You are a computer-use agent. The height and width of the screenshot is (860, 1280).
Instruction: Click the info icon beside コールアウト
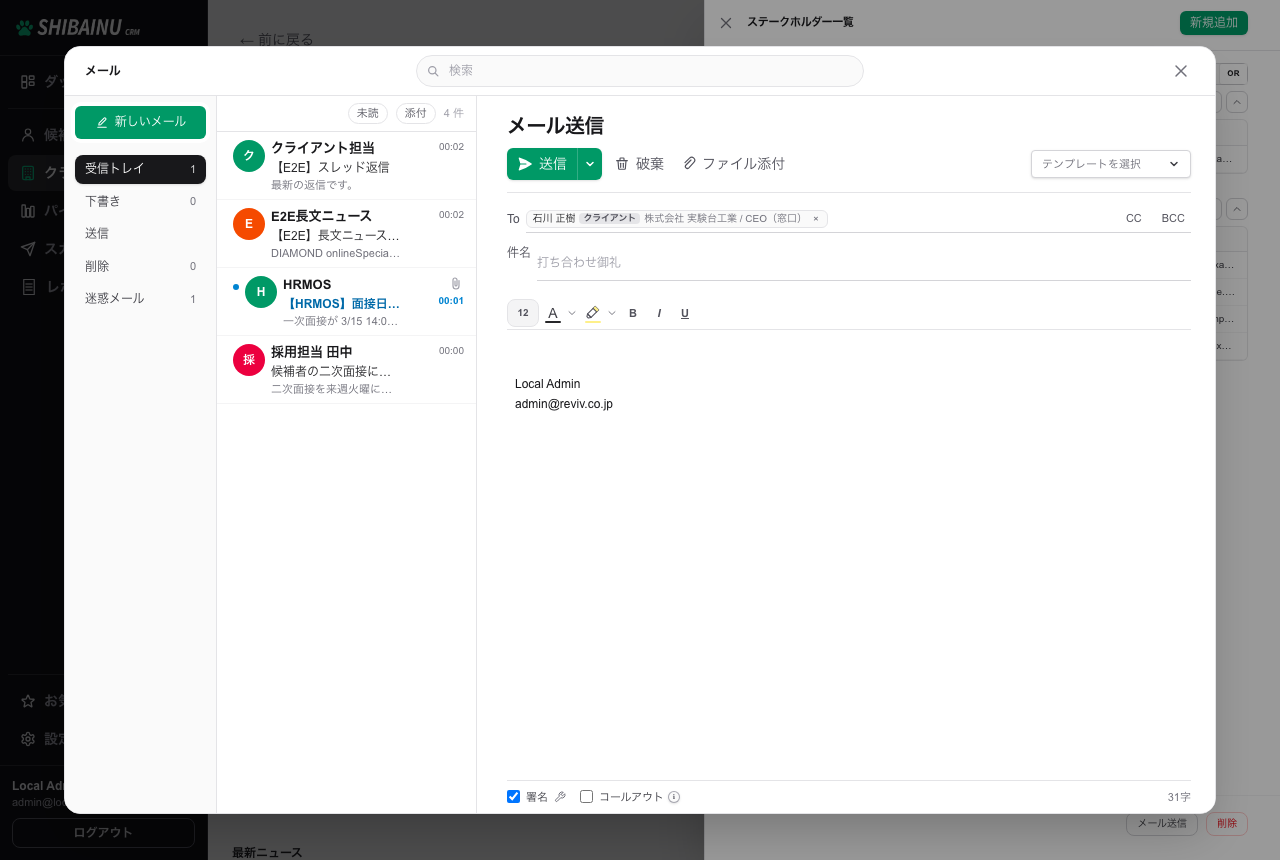pyautogui.click(x=674, y=797)
